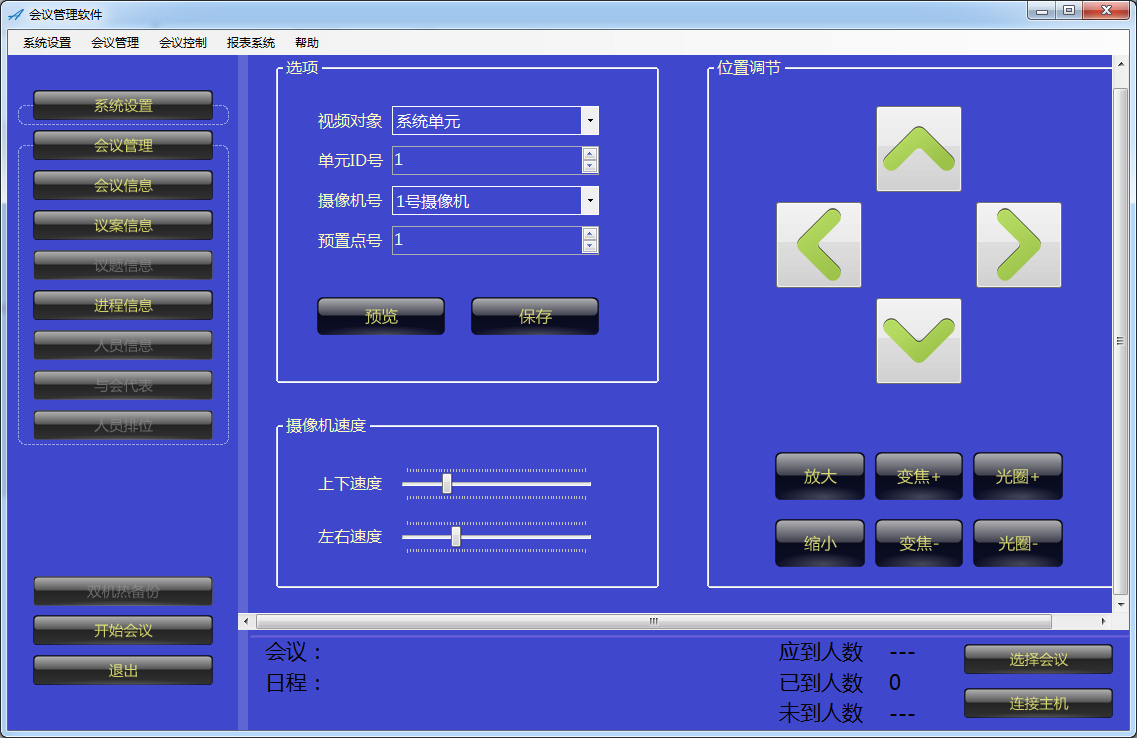The image size is (1137, 738).
Task: Click the 预置点号 input field
Action: coord(486,240)
